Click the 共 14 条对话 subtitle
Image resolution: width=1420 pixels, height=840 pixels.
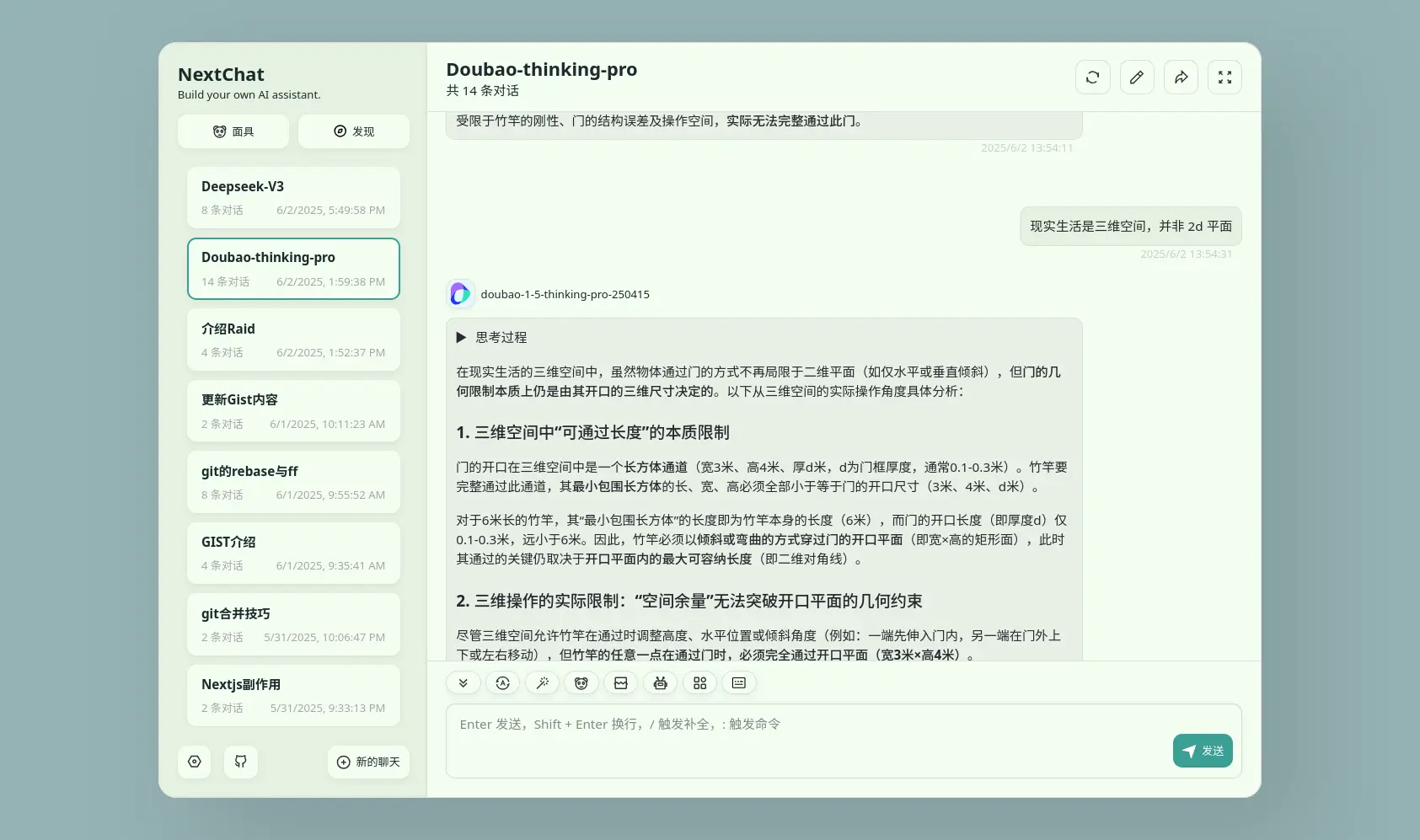coord(483,91)
